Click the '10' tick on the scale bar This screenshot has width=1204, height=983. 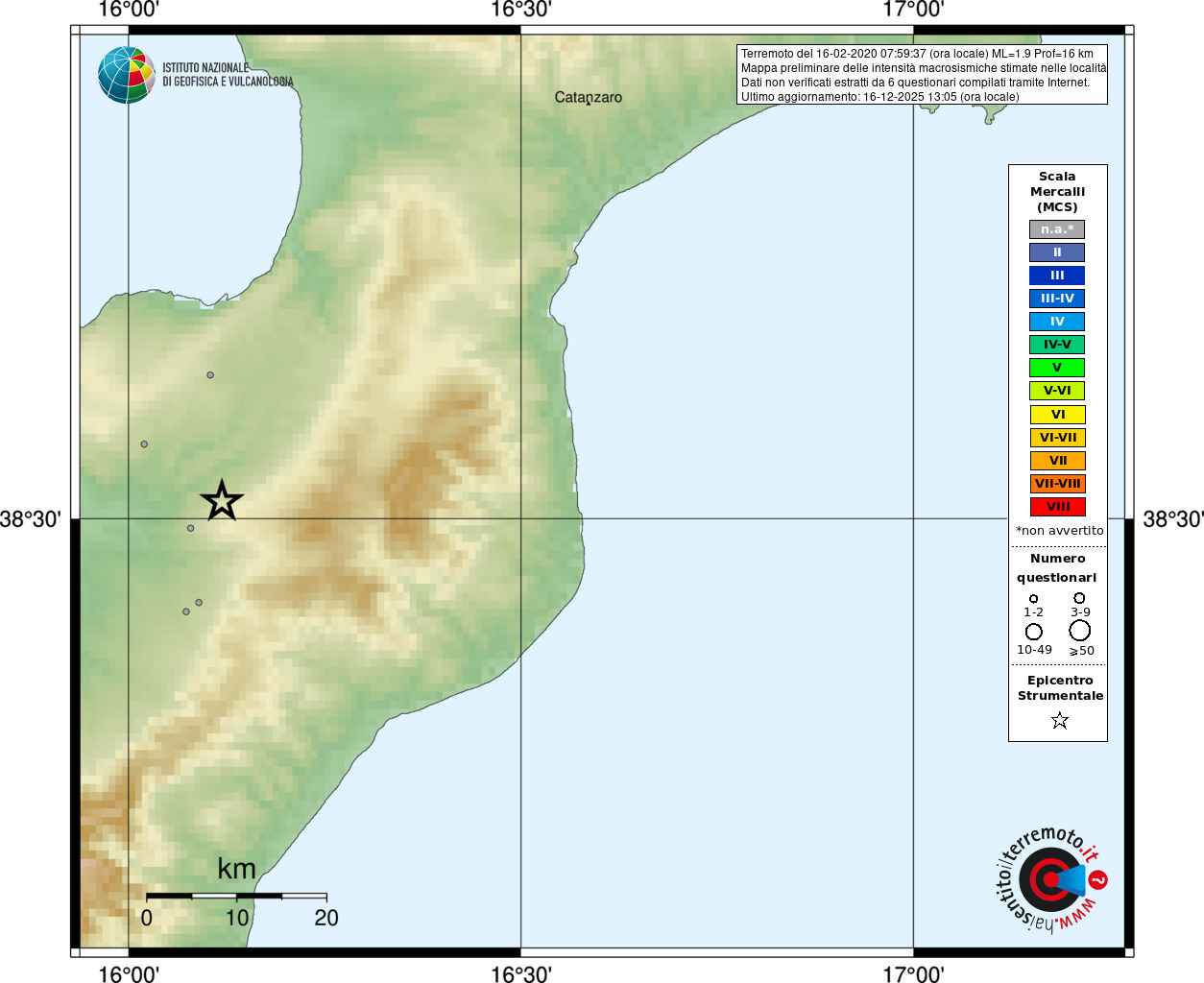[237, 918]
